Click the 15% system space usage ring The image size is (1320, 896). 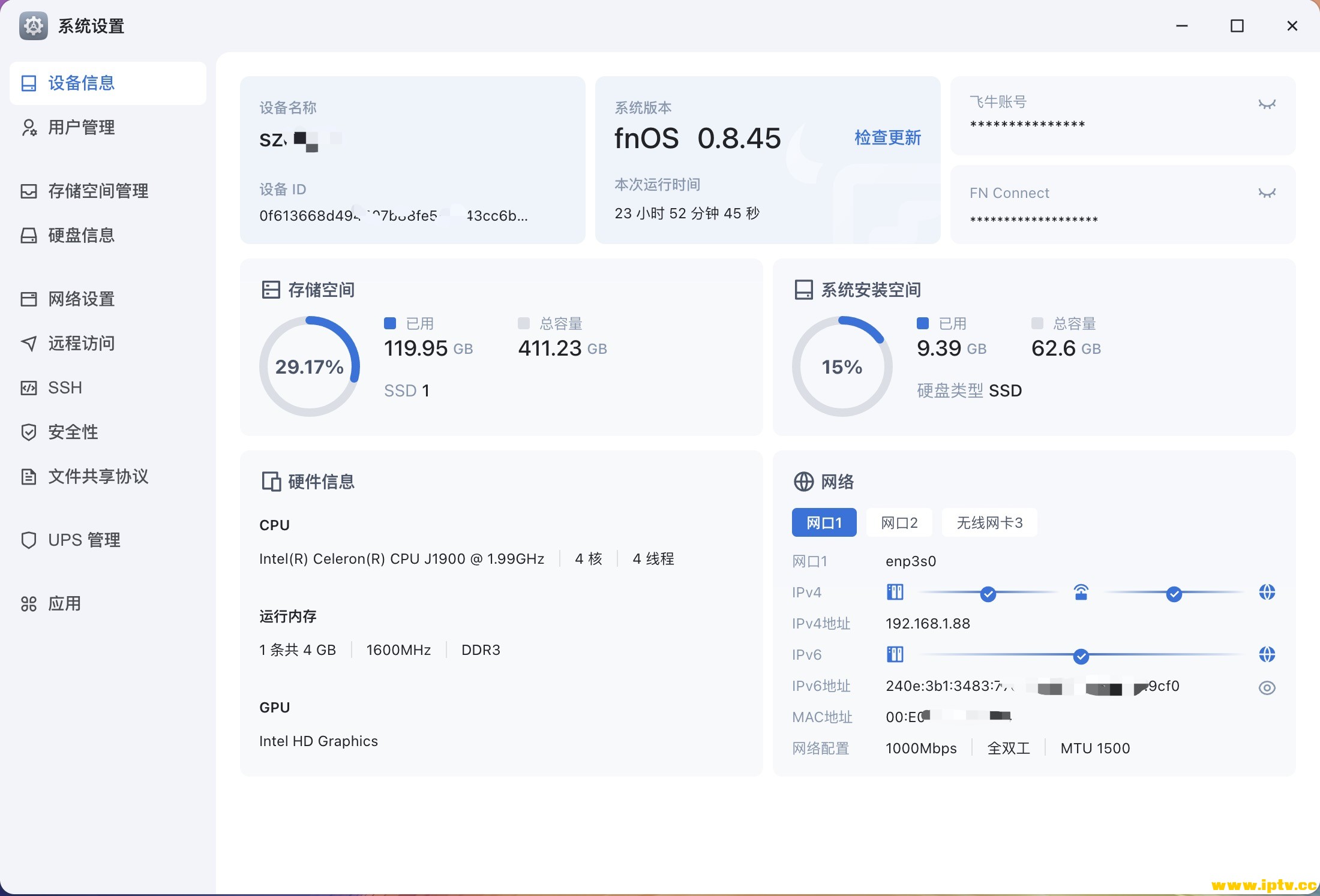coord(842,366)
